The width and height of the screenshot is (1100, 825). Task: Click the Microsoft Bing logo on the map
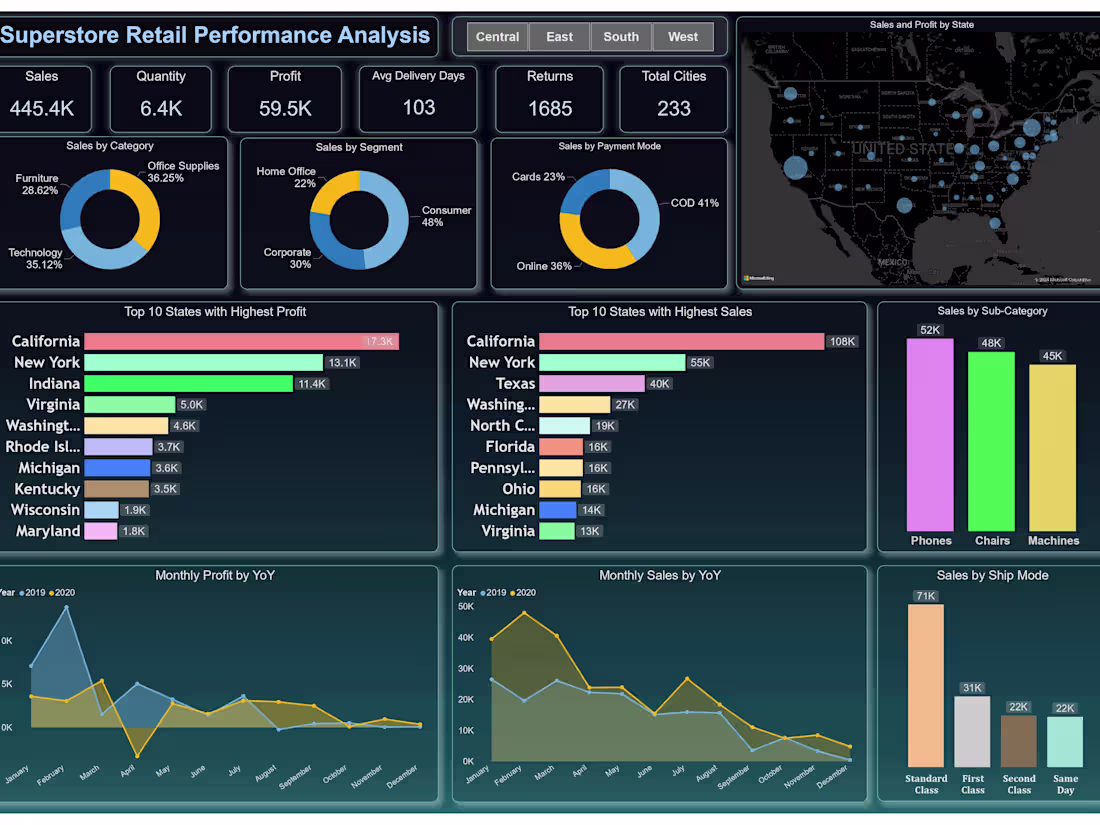coord(755,278)
